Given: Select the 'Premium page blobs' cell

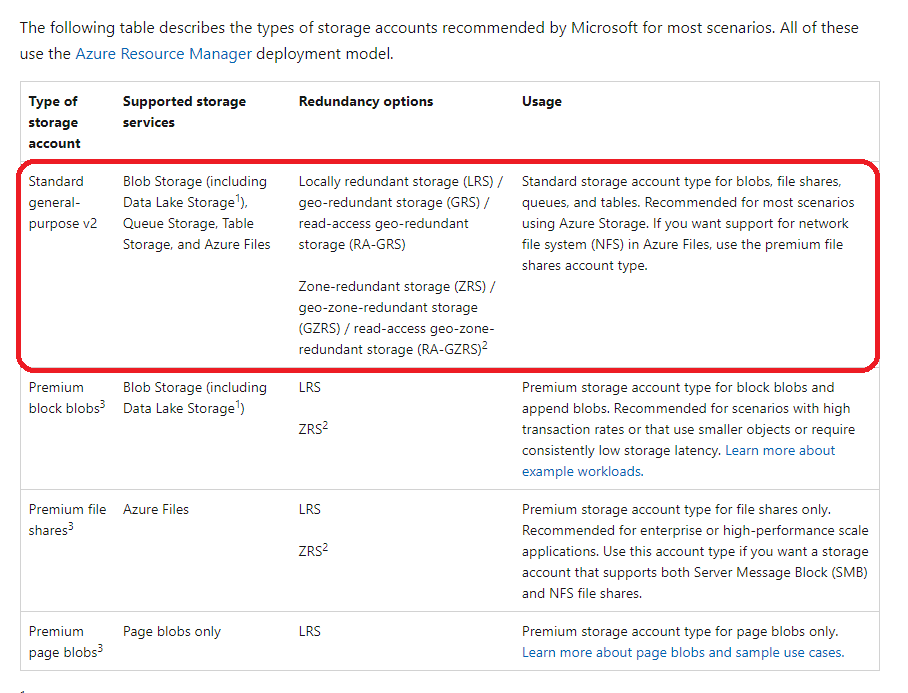Looking at the screenshot, I should (x=65, y=641).
